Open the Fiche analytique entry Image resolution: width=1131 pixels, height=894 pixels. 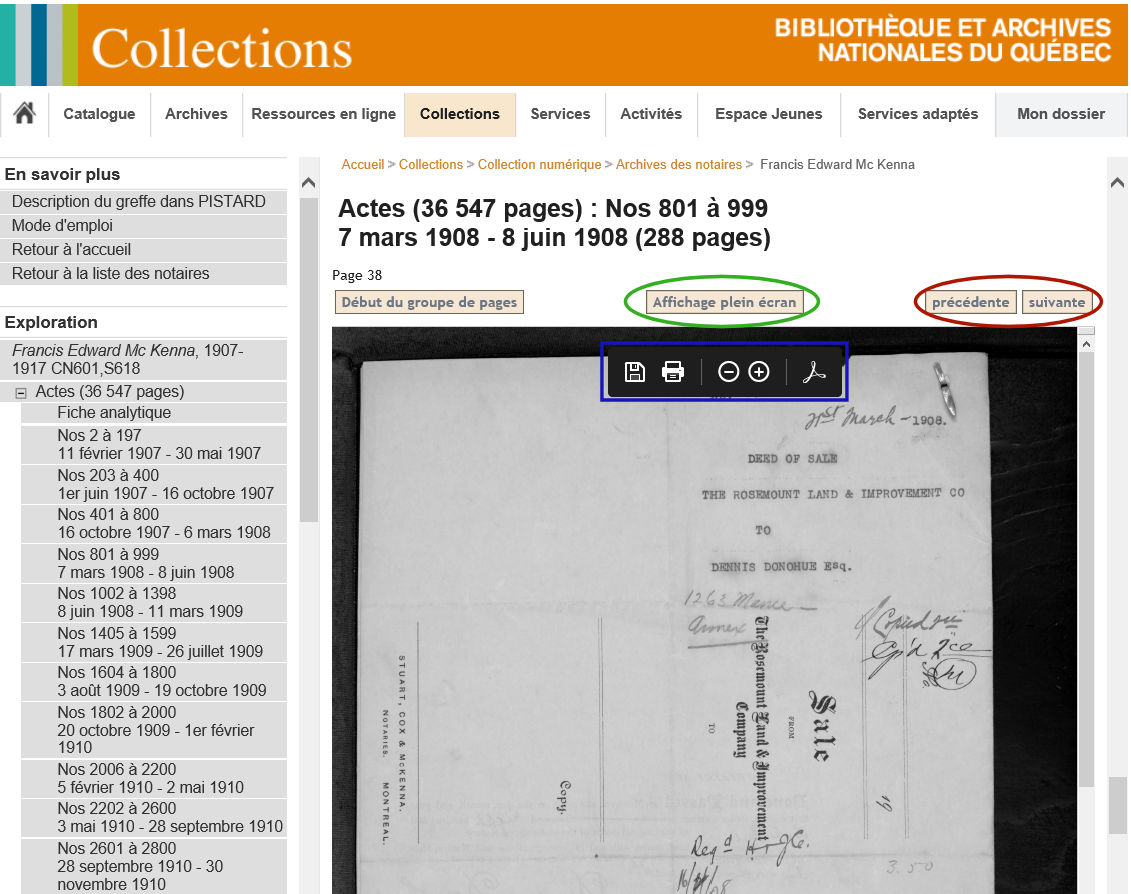point(114,412)
